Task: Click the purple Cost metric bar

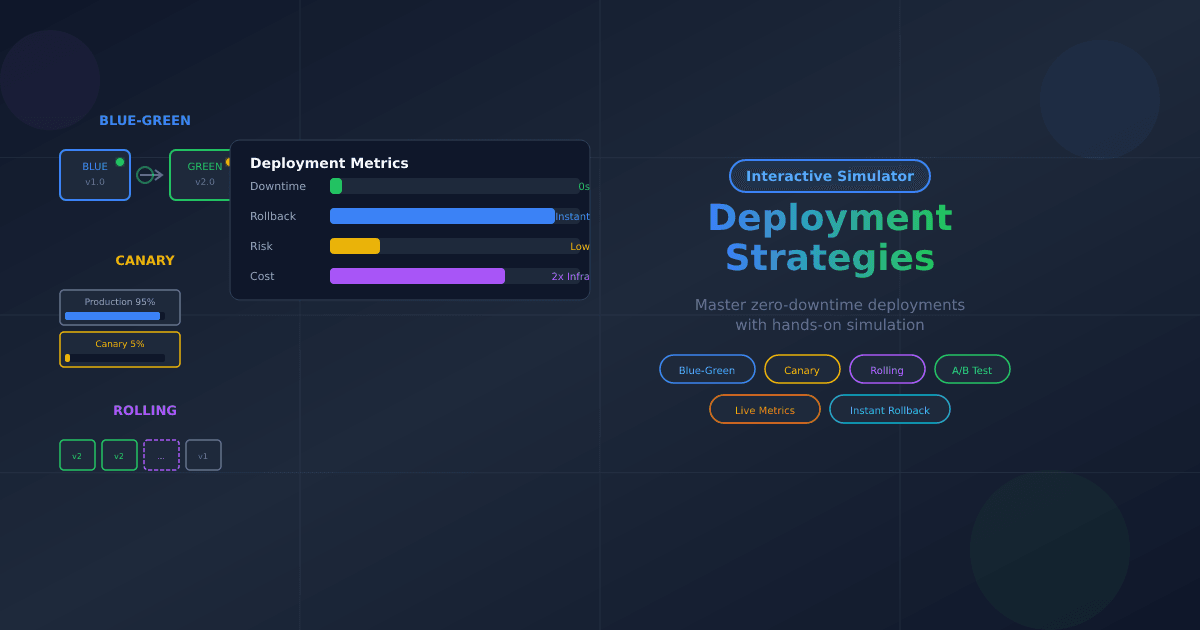Action: tap(417, 276)
